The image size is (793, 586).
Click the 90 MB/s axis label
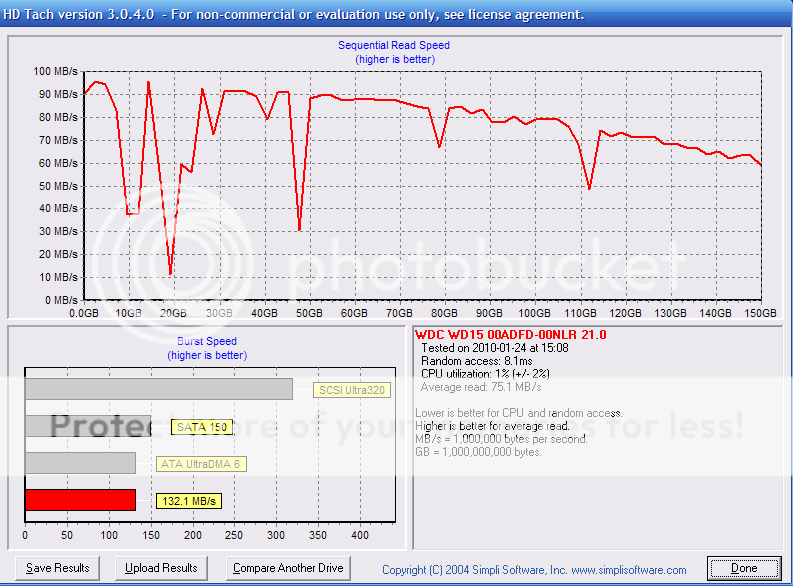[x=58, y=95]
